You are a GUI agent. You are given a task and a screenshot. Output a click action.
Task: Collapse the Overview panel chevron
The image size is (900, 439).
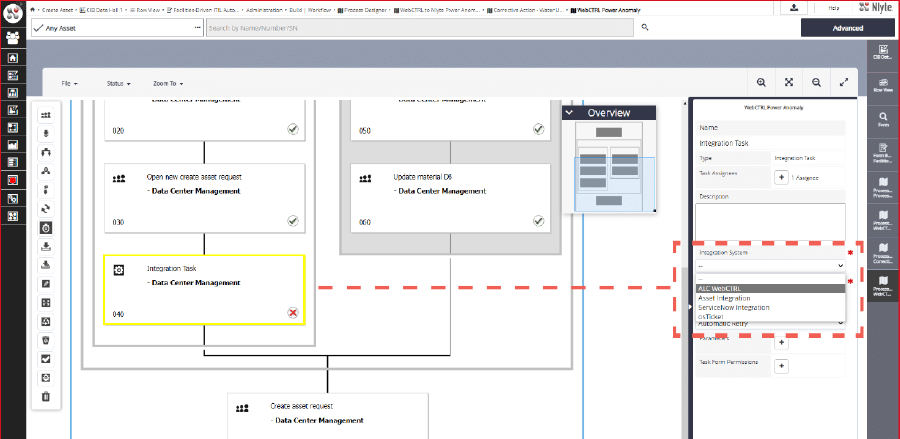point(569,112)
